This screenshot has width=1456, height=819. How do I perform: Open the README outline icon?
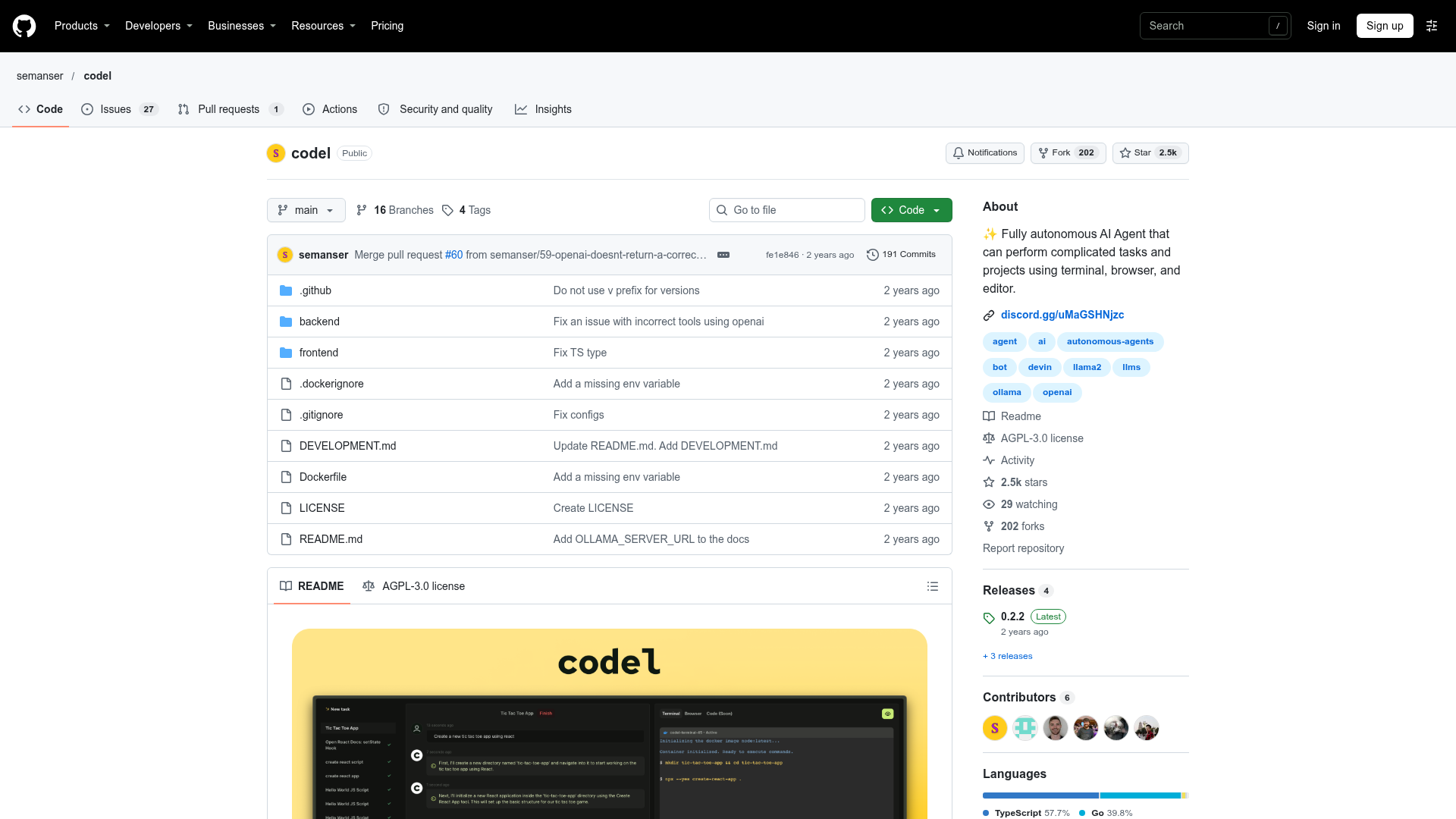coord(933,586)
